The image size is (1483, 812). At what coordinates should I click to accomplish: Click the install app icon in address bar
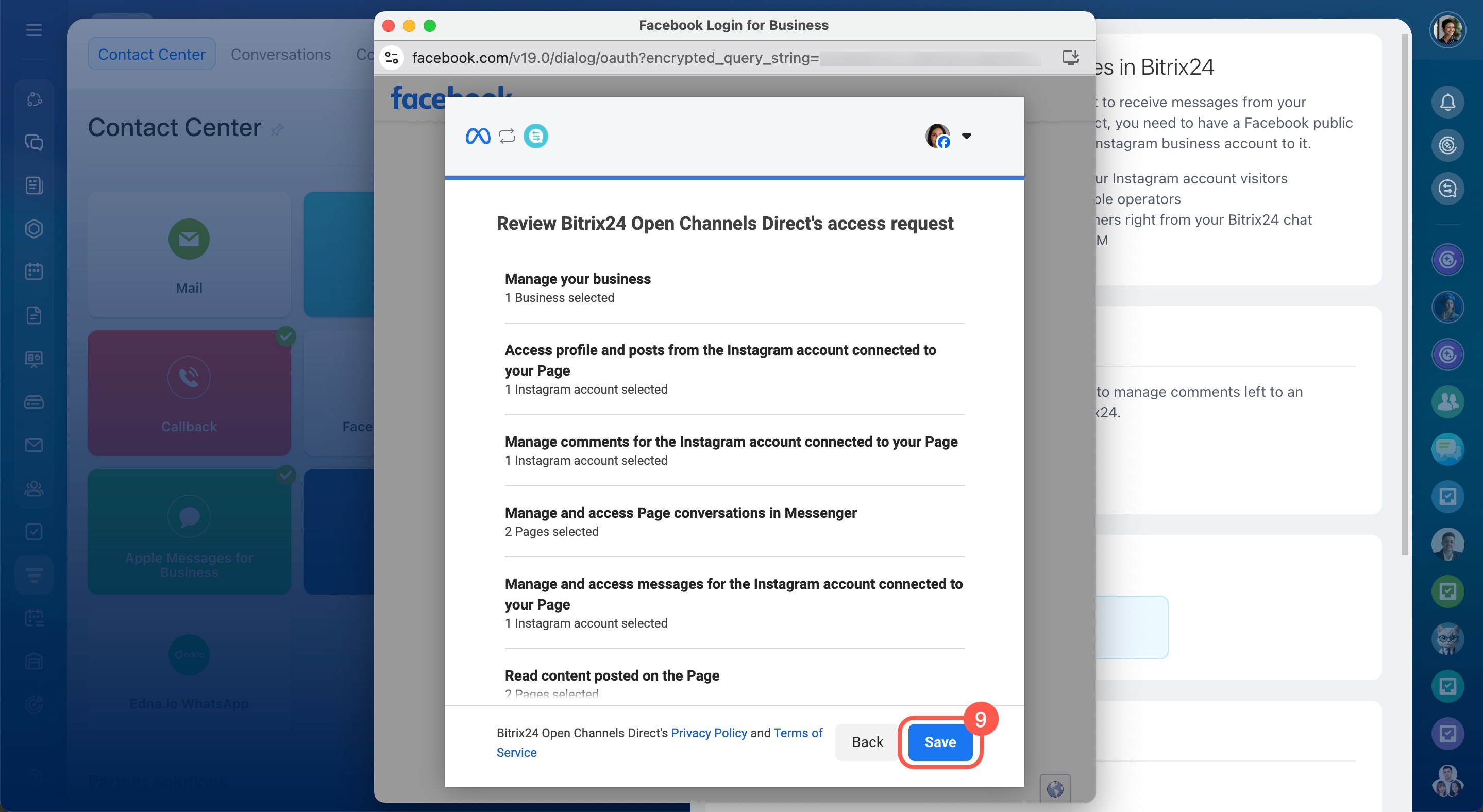coord(1070,58)
